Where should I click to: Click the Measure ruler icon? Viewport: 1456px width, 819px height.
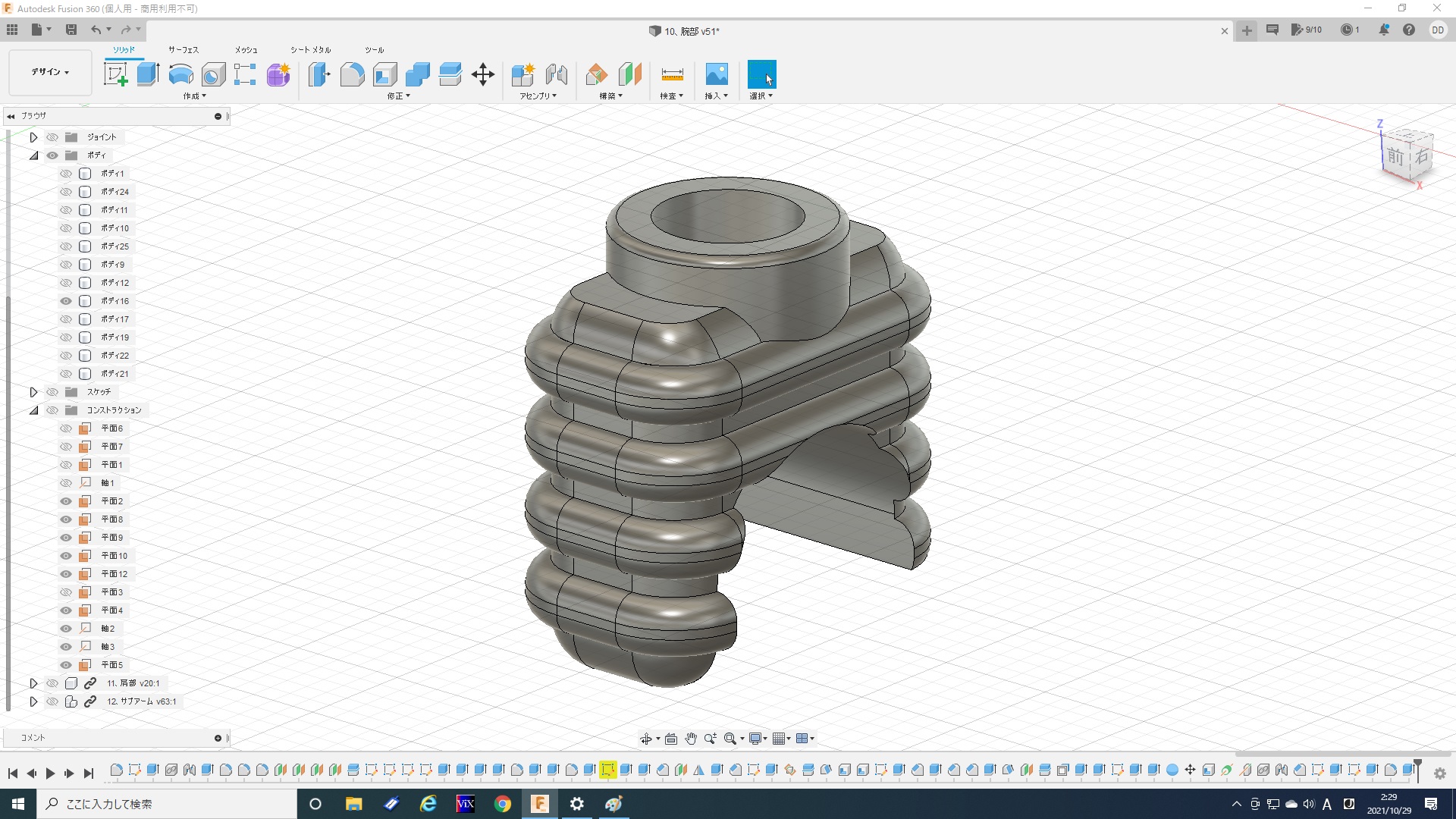pyautogui.click(x=672, y=74)
